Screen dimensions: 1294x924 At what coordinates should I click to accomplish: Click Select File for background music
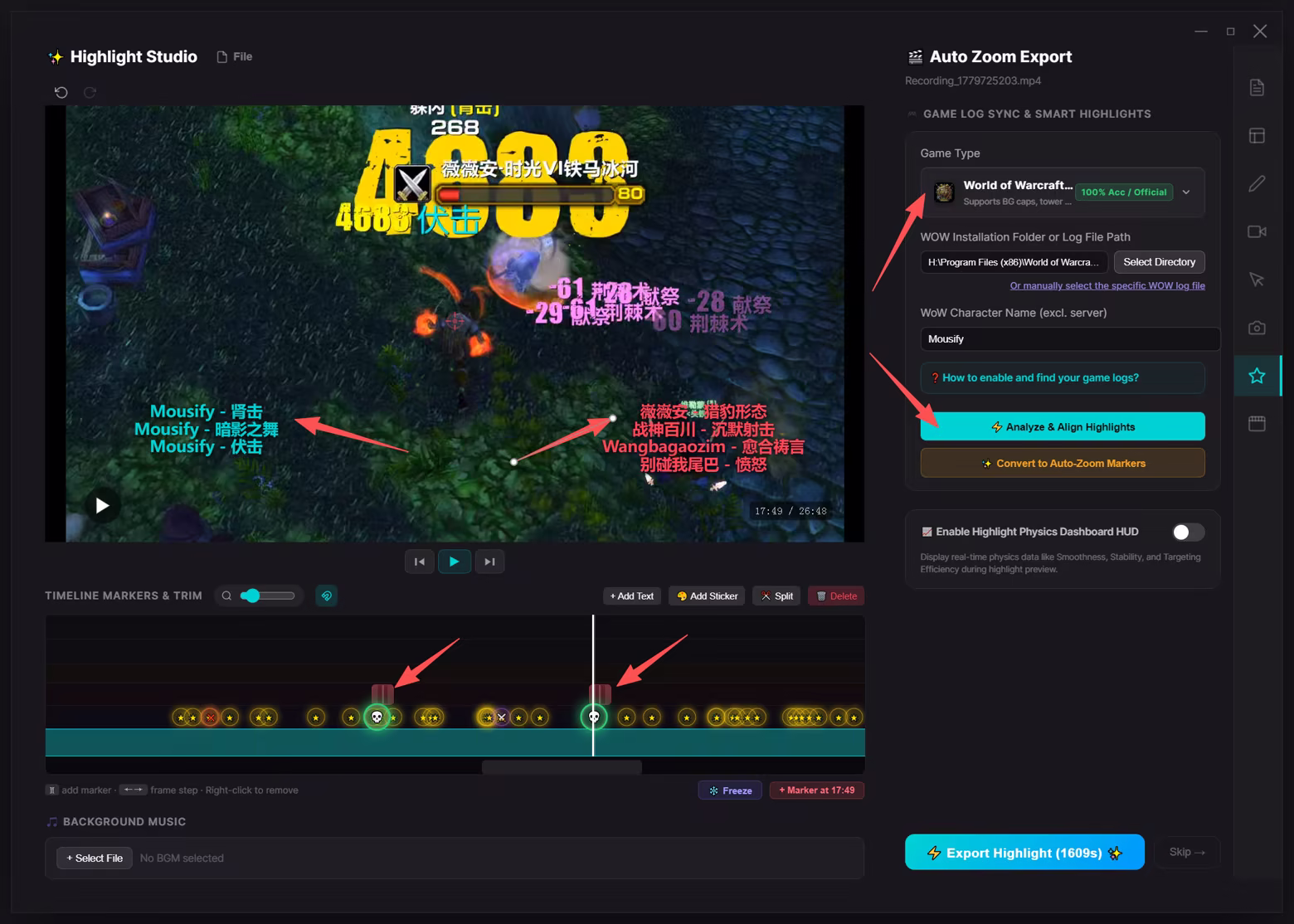95,858
